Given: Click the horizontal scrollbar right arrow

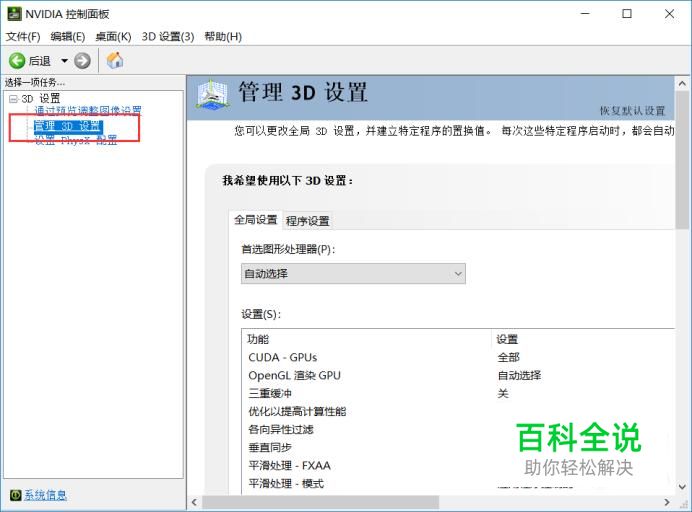Looking at the screenshot, I should coord(667,502).
